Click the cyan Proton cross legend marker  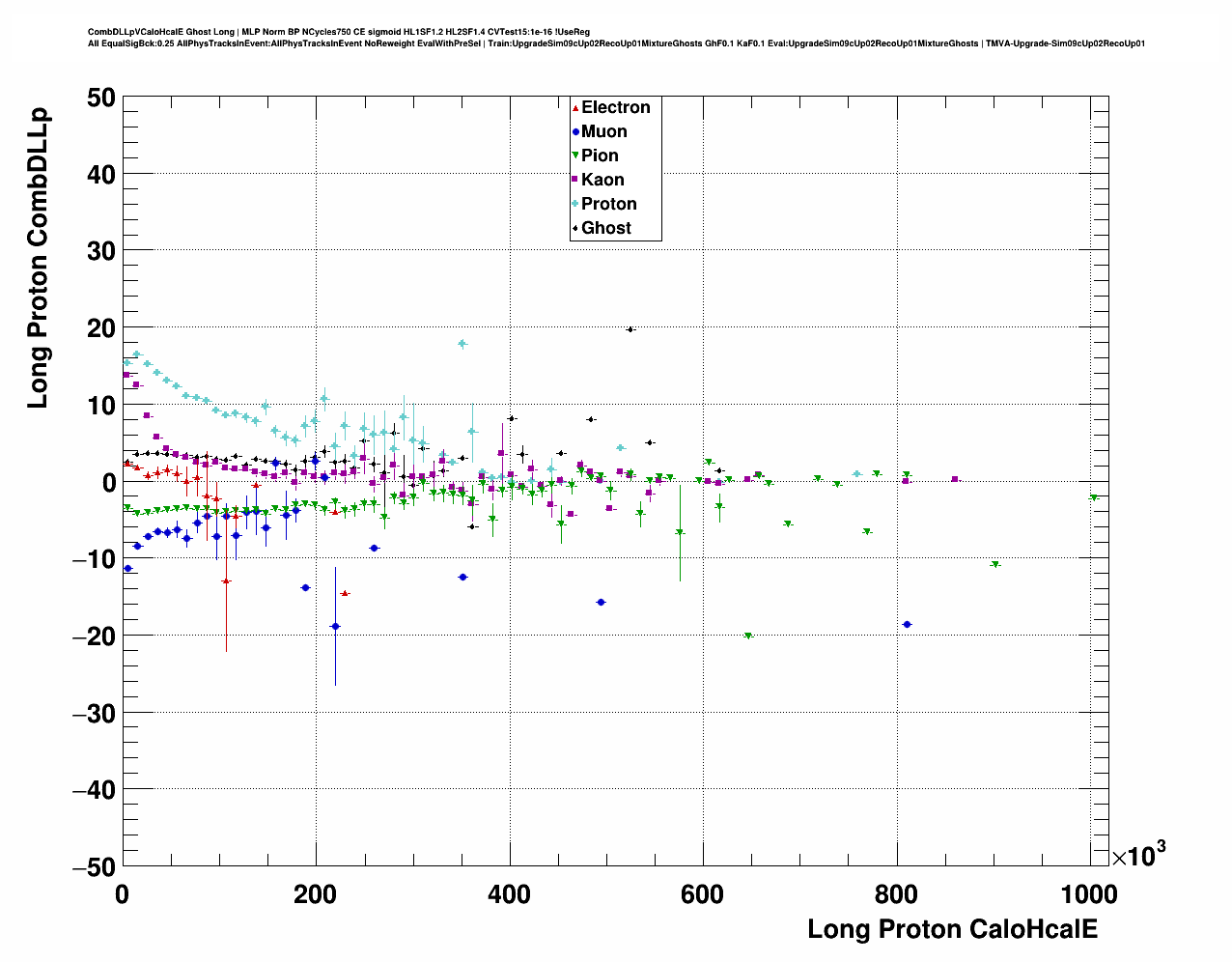[575, 204]
